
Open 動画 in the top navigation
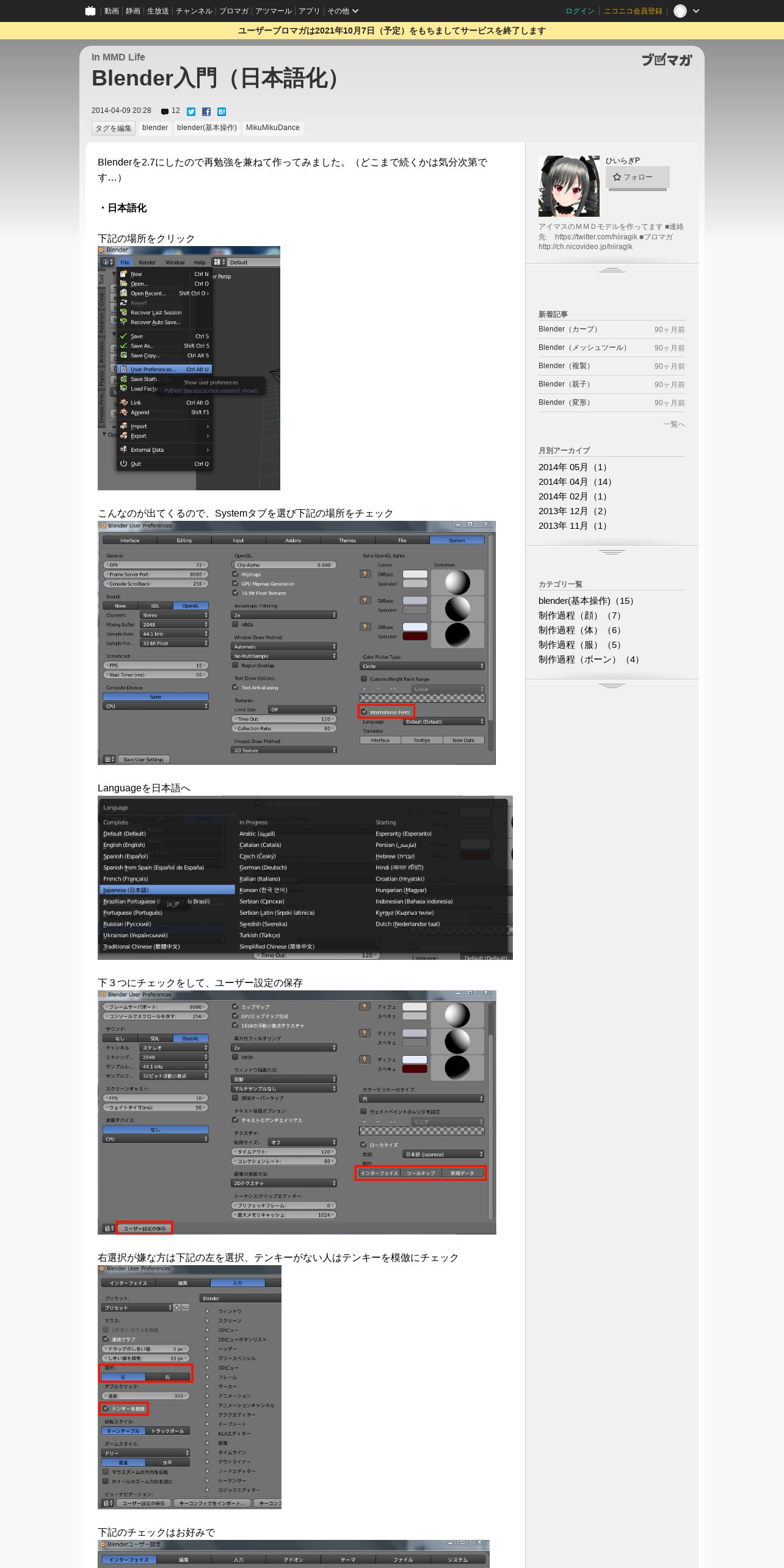111,11
